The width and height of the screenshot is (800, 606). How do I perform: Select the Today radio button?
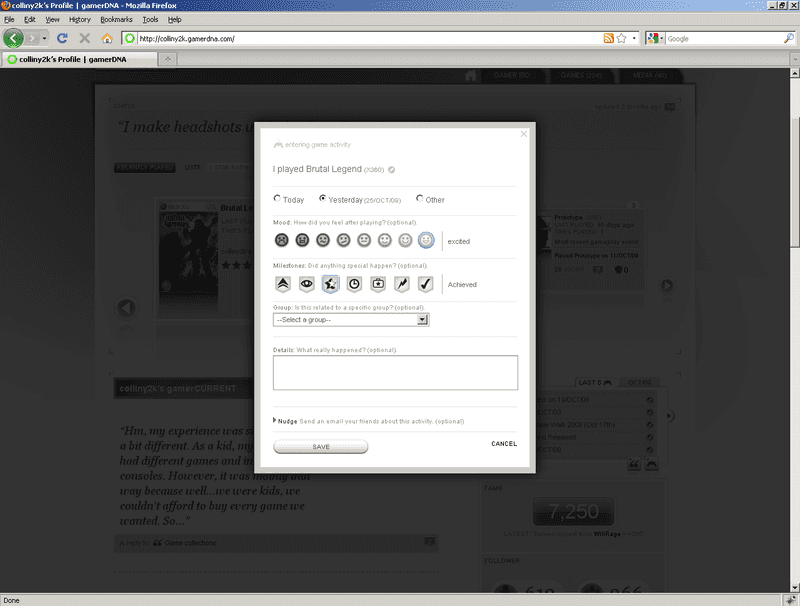[x=277, y=199]
